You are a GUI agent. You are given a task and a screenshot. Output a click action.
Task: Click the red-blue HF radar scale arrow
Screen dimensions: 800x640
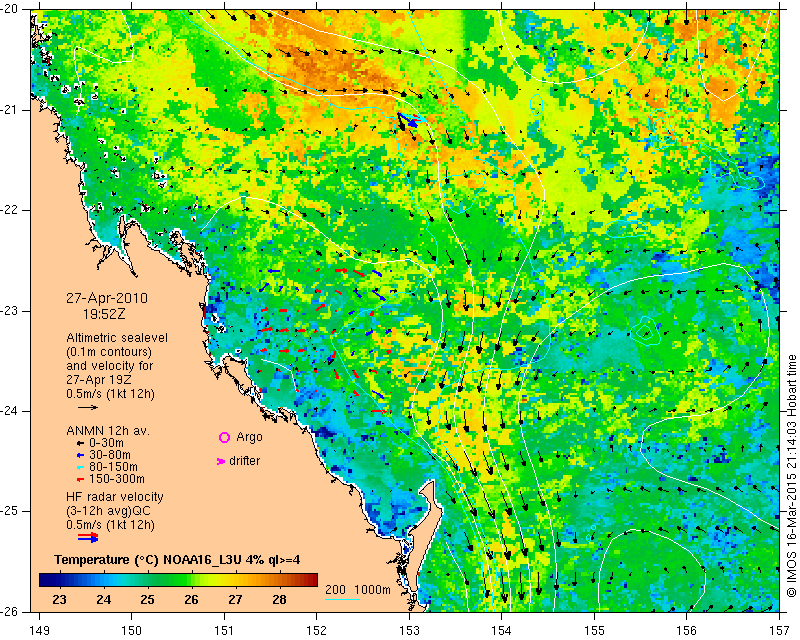[88, 537]
